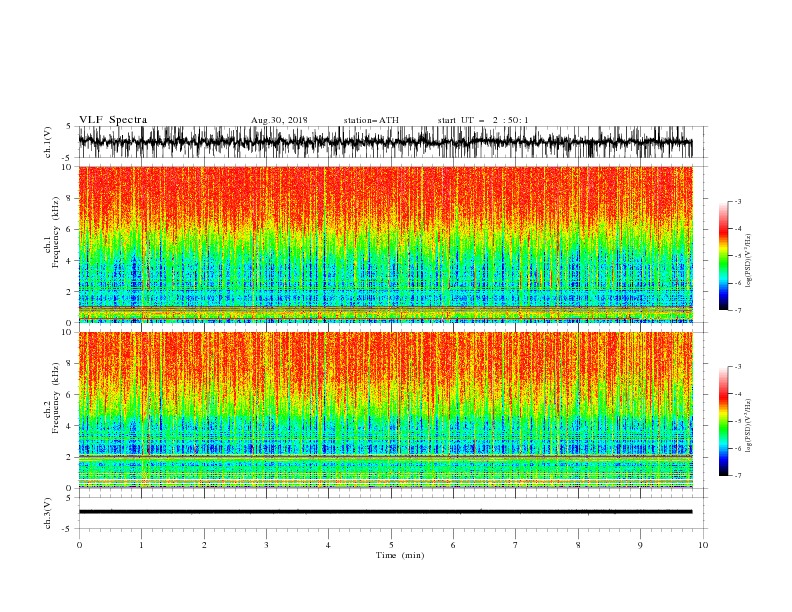This screenshot has width=792, height=612.
Task: Click the "station=ATH" label
Action: pos(371,120)
